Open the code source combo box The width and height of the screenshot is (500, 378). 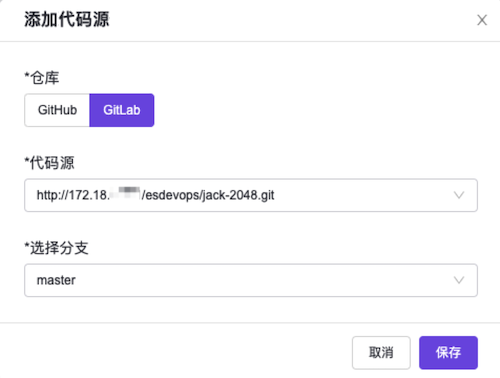pos(251,195)
